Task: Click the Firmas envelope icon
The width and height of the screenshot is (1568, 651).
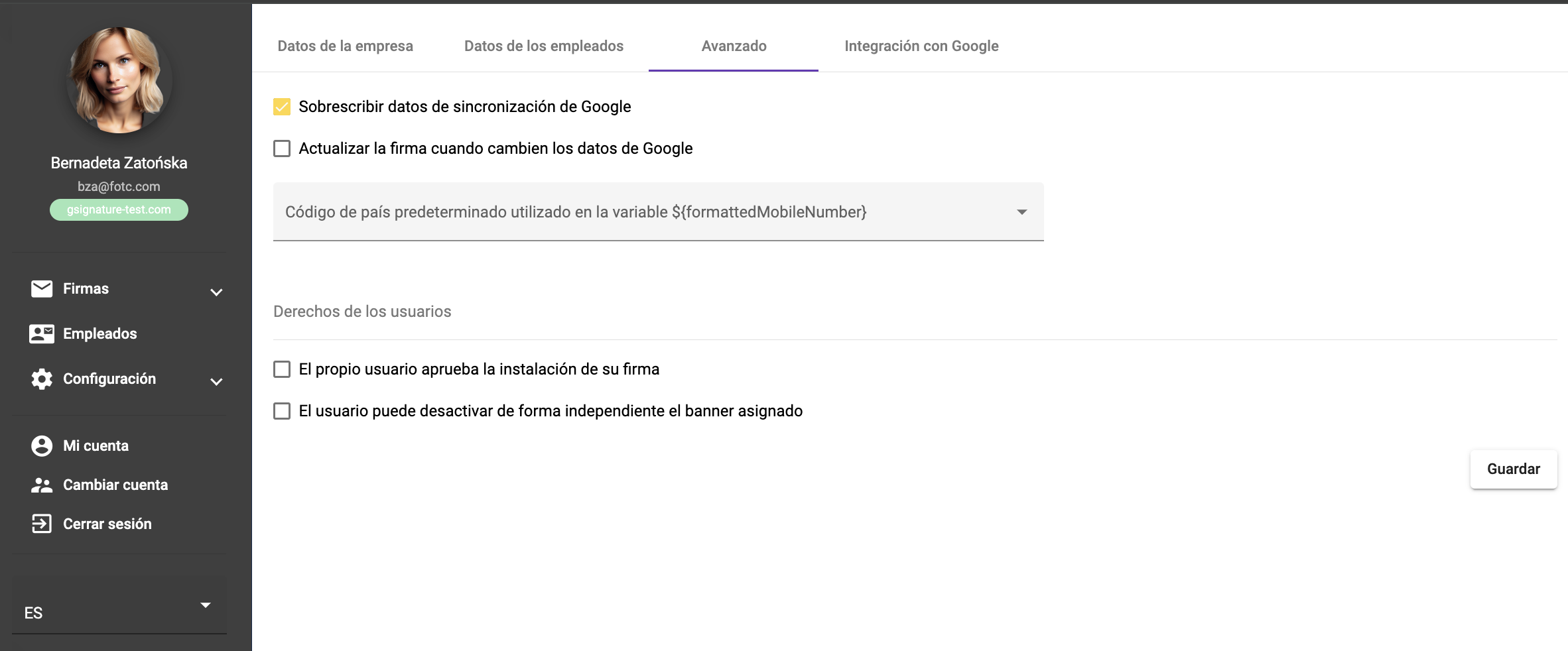Action: click(x=42, y=288)
